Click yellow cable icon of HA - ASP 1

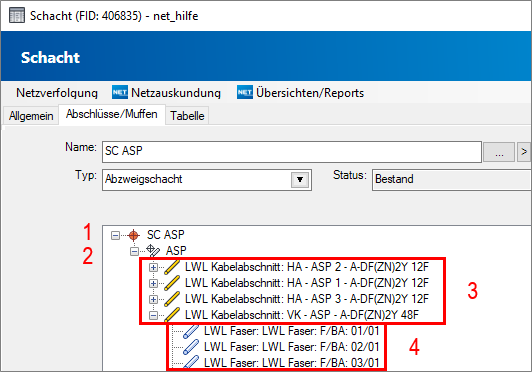point(172,283)
